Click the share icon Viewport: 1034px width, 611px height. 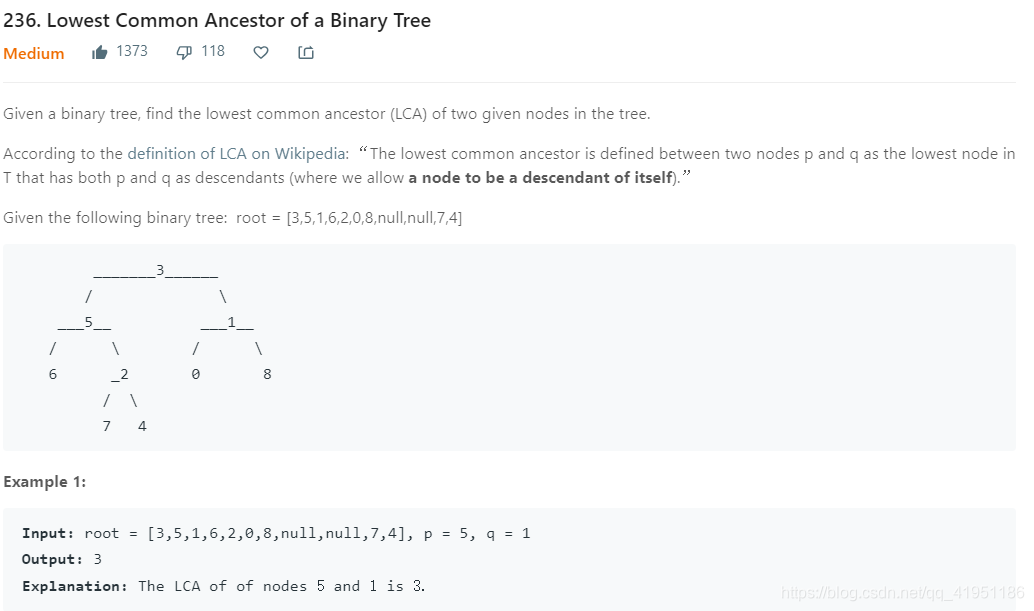coord(306,53)
